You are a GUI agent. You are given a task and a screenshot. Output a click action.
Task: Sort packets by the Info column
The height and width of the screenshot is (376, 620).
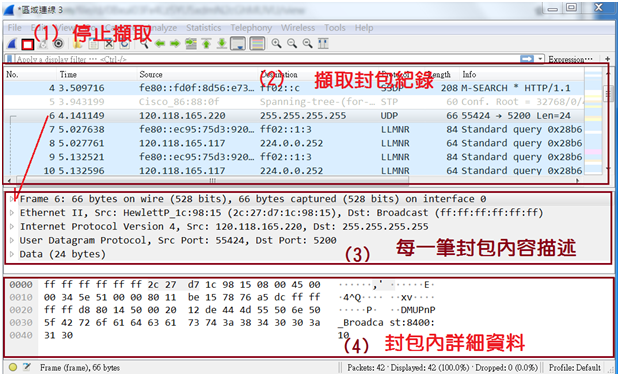coord(522,74)
